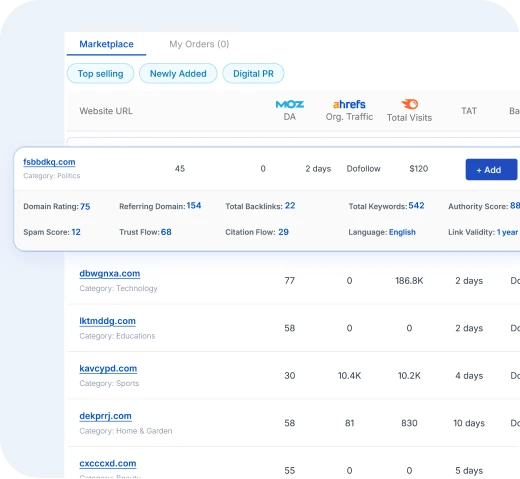The width and height of the screenshot is (520, 479).
Task: Click Domain Rating value 75
Action: (x=85, y=207)
